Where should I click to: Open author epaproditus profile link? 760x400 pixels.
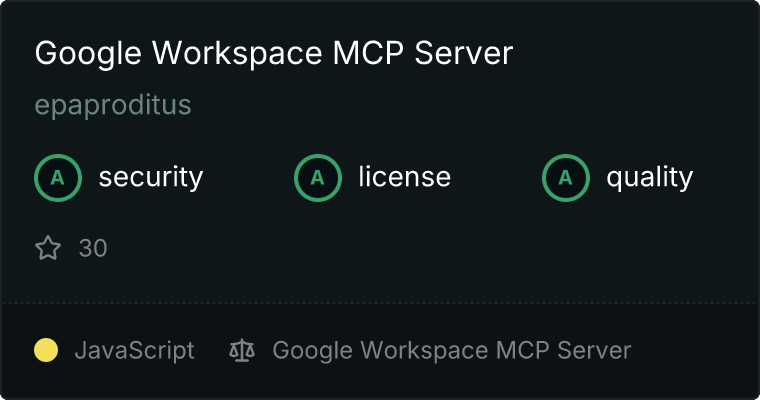113,105
